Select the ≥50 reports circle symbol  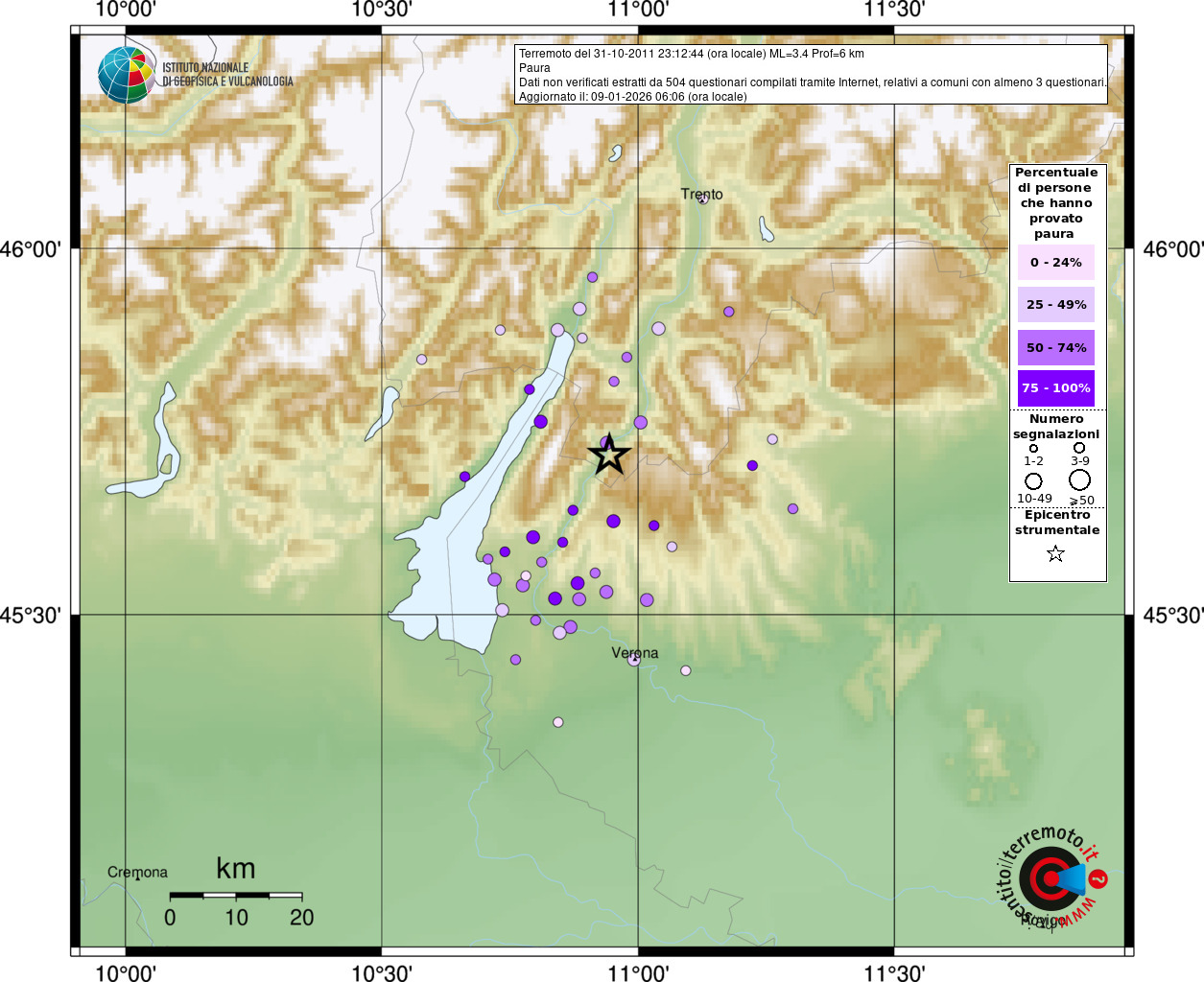coord(1079,479)
